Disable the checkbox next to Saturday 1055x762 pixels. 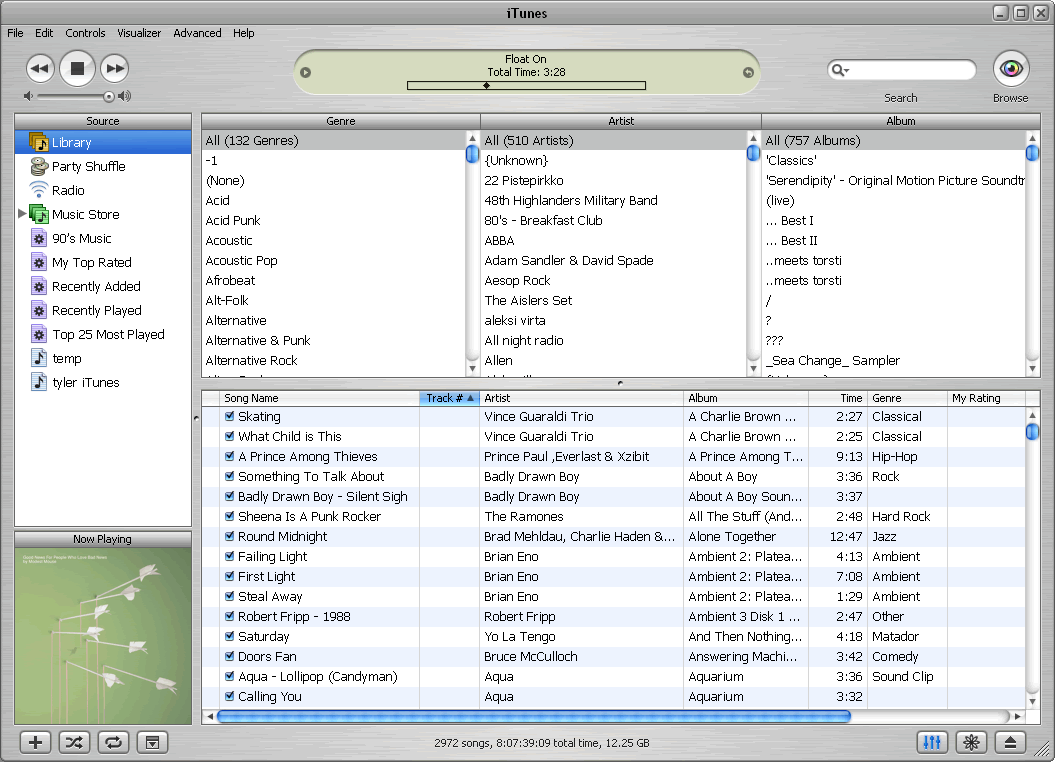coord(228,636)
